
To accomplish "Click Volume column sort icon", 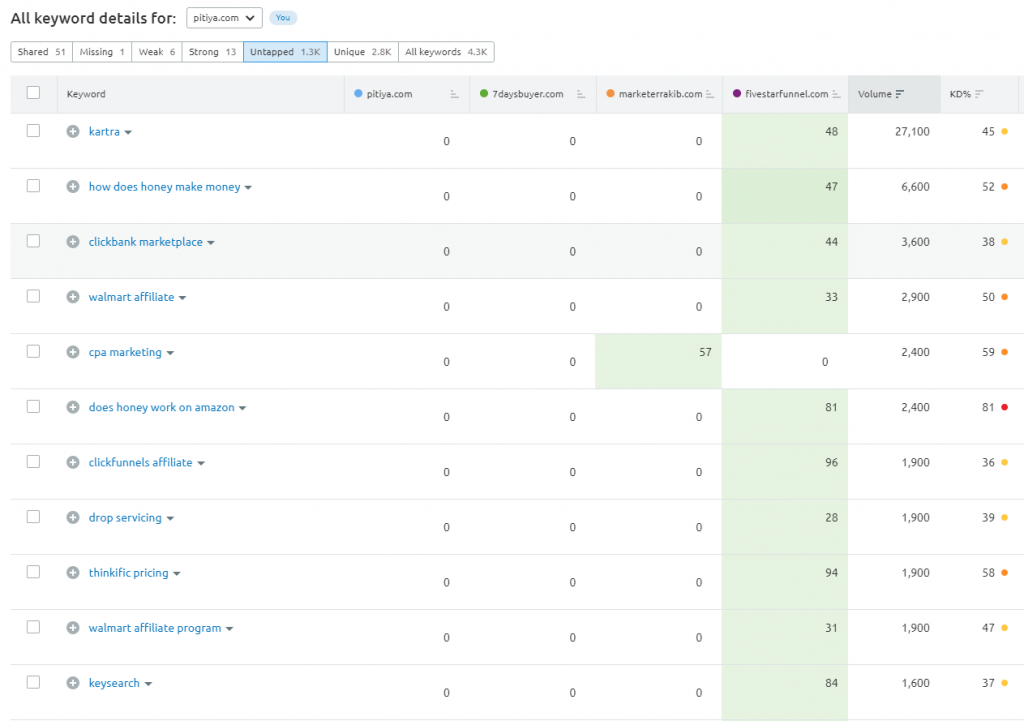I will point(900,94).
